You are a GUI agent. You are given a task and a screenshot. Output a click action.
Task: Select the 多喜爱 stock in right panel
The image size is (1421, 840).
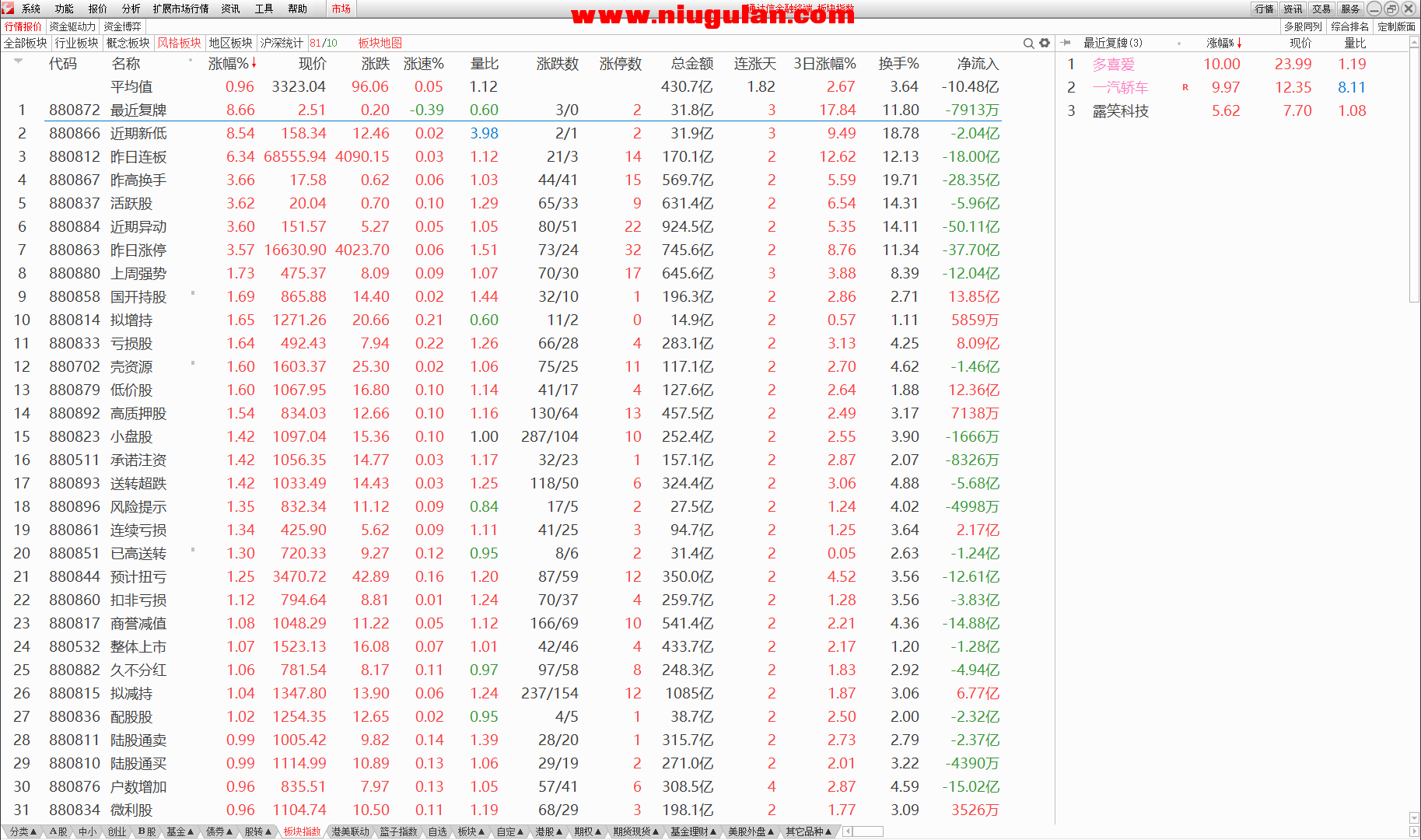(1114, 64)
